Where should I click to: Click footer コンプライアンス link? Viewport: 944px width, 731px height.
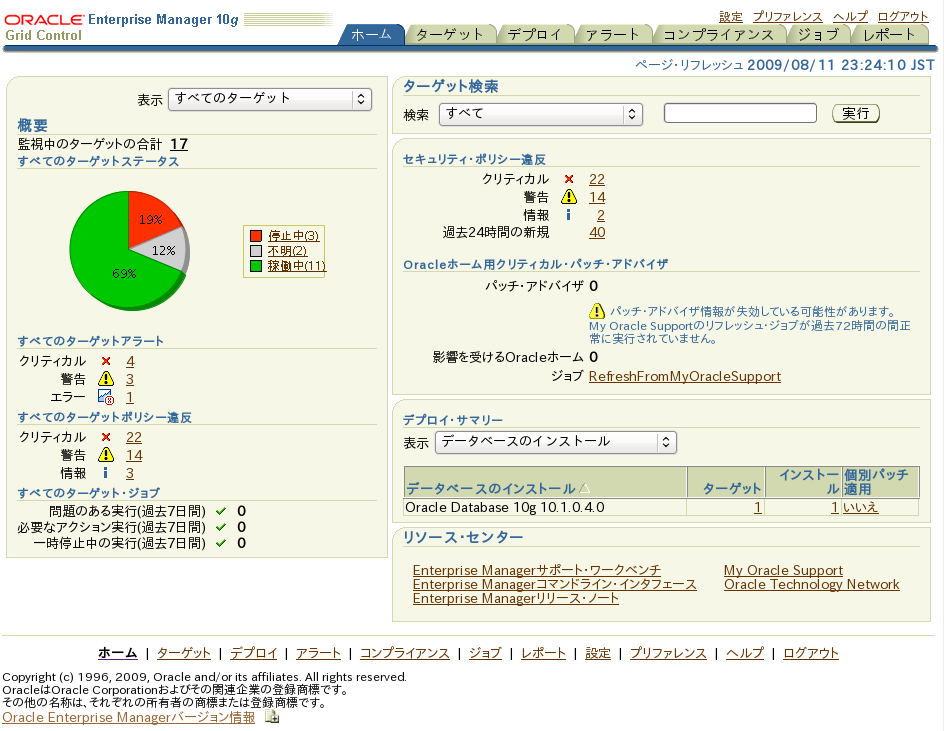(x=405, y=653)
